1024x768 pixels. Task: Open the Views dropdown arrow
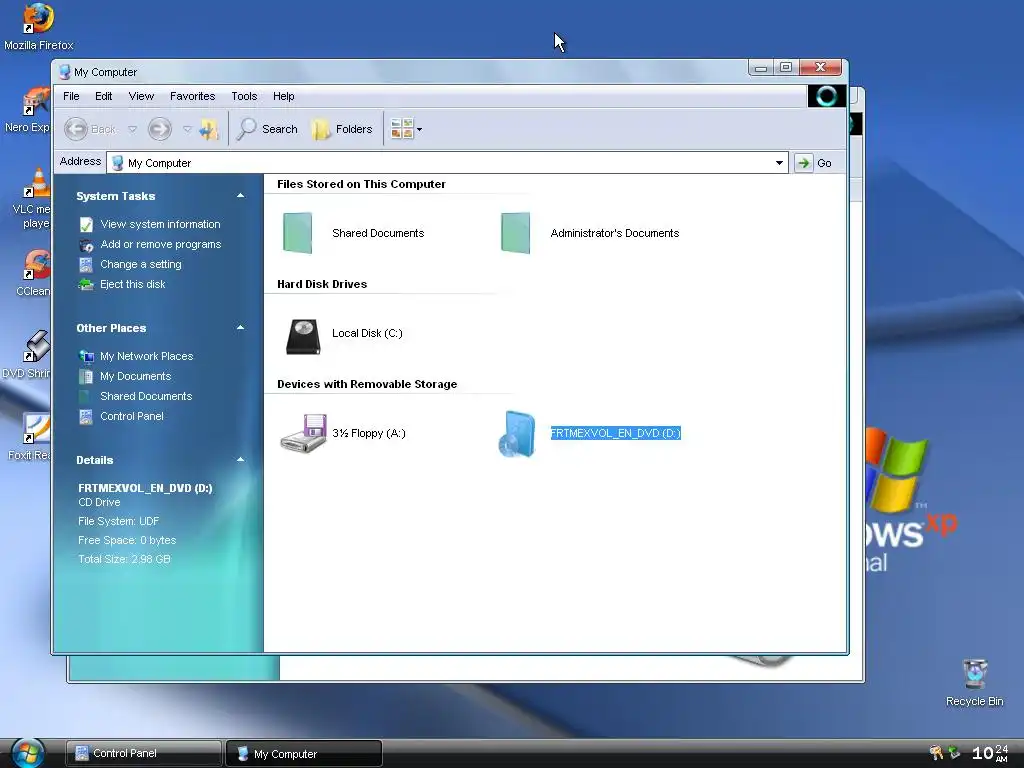(419, 130)
